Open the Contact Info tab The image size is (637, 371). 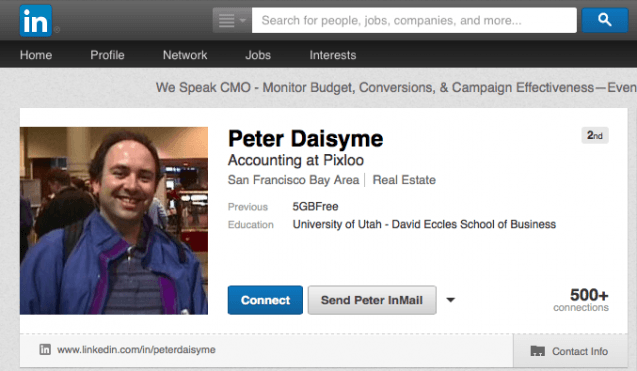(570, 351)
